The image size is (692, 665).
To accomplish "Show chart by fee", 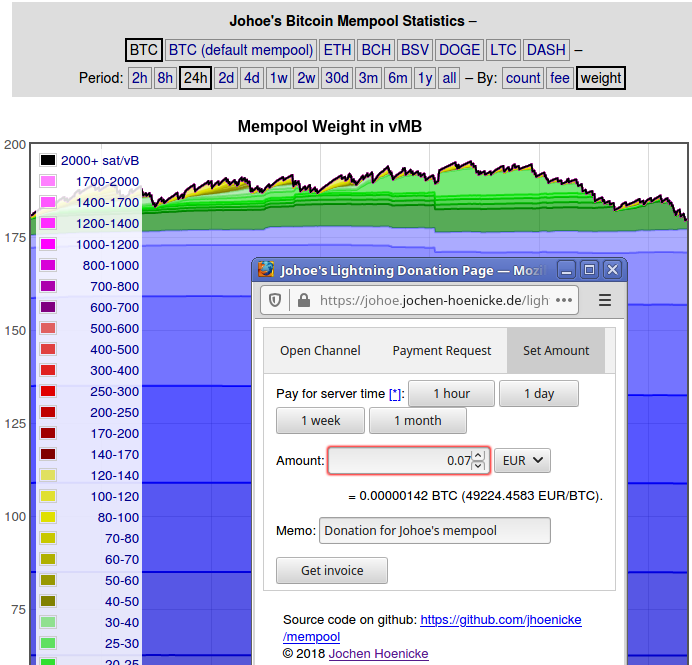I will pyautogui.click(x=560, y=78).
